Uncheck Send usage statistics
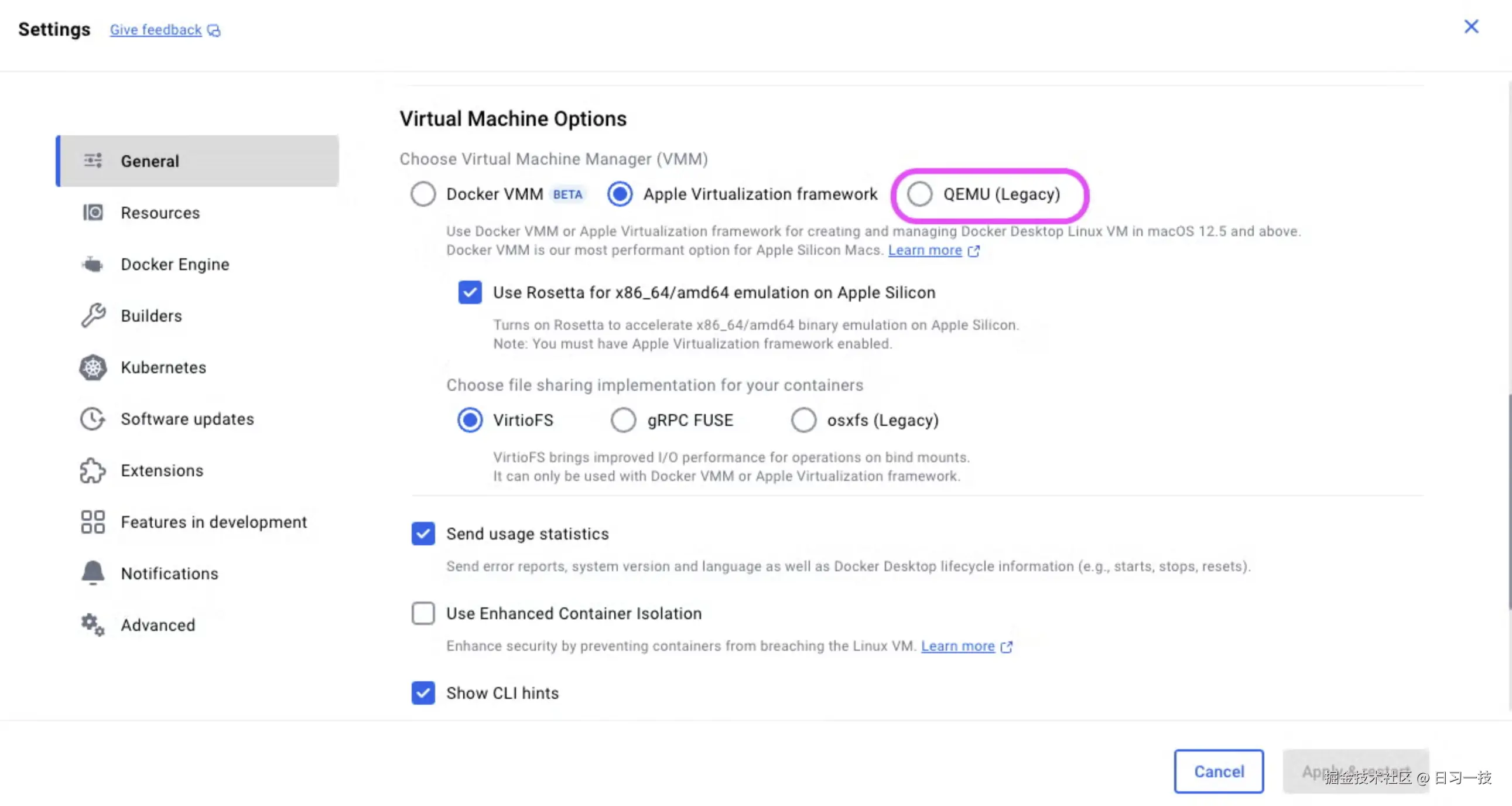The height and width of the screenshot is (806, 1512). [423, 534]
